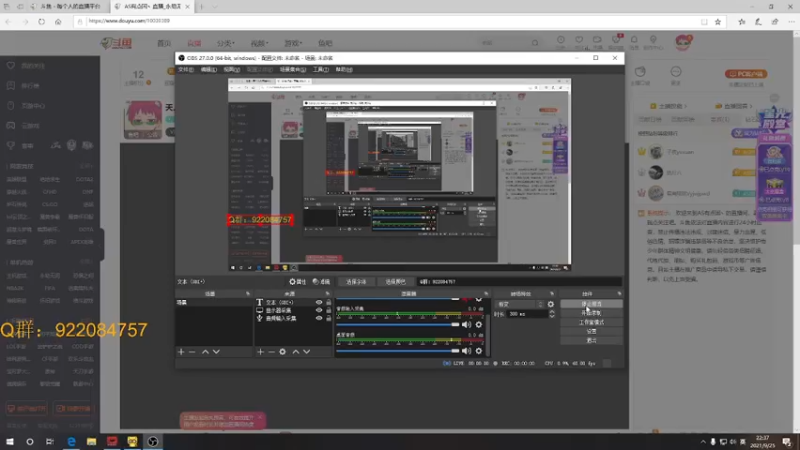Image resolution: width=800 pixels, height=450 pixels.
Task: Open the scene transition properties gear
Action: coord(551,304)
